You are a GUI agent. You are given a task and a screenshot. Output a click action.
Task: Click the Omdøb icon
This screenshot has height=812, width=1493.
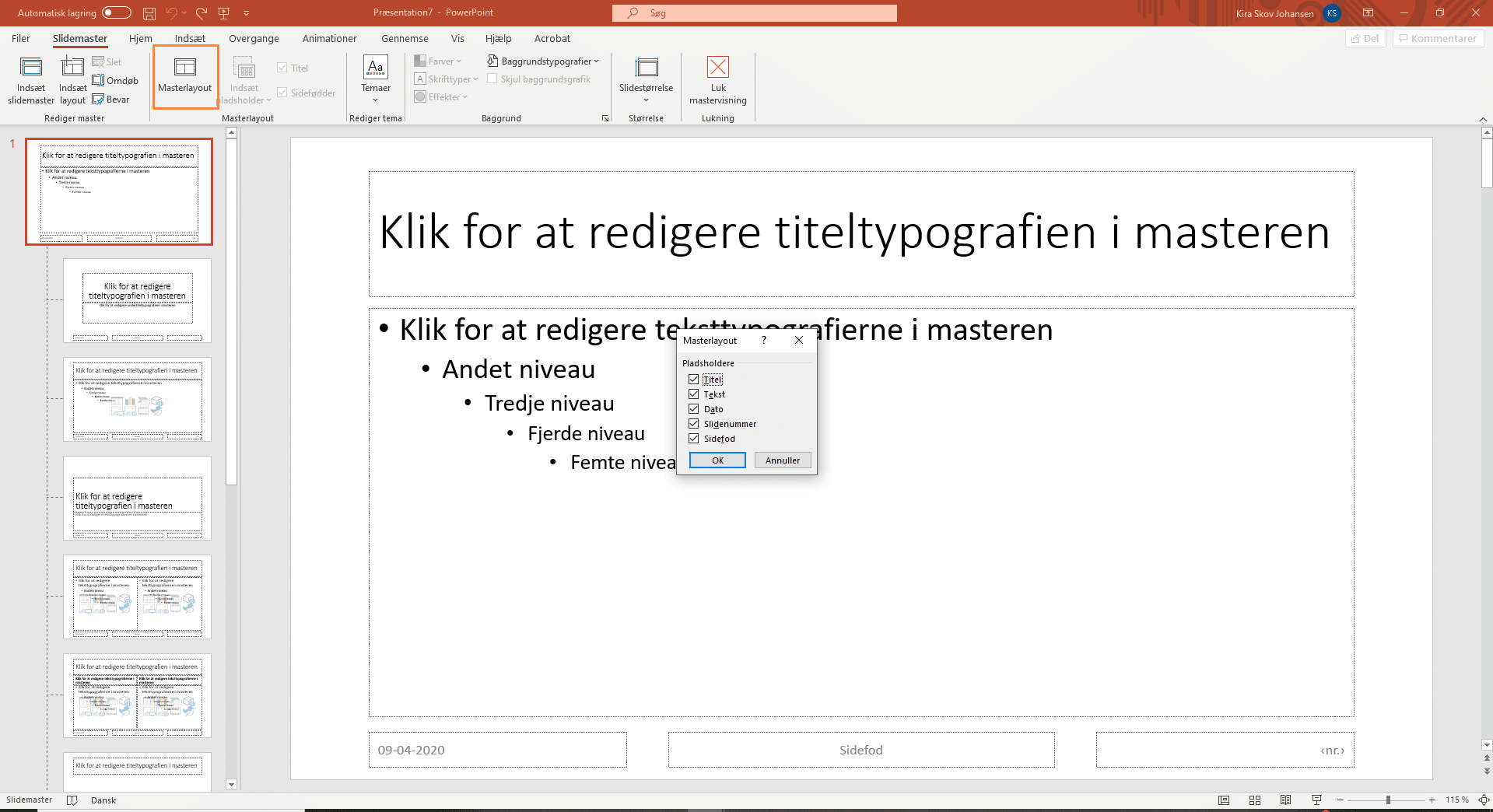pyautogui.click(x=116, y=80)
